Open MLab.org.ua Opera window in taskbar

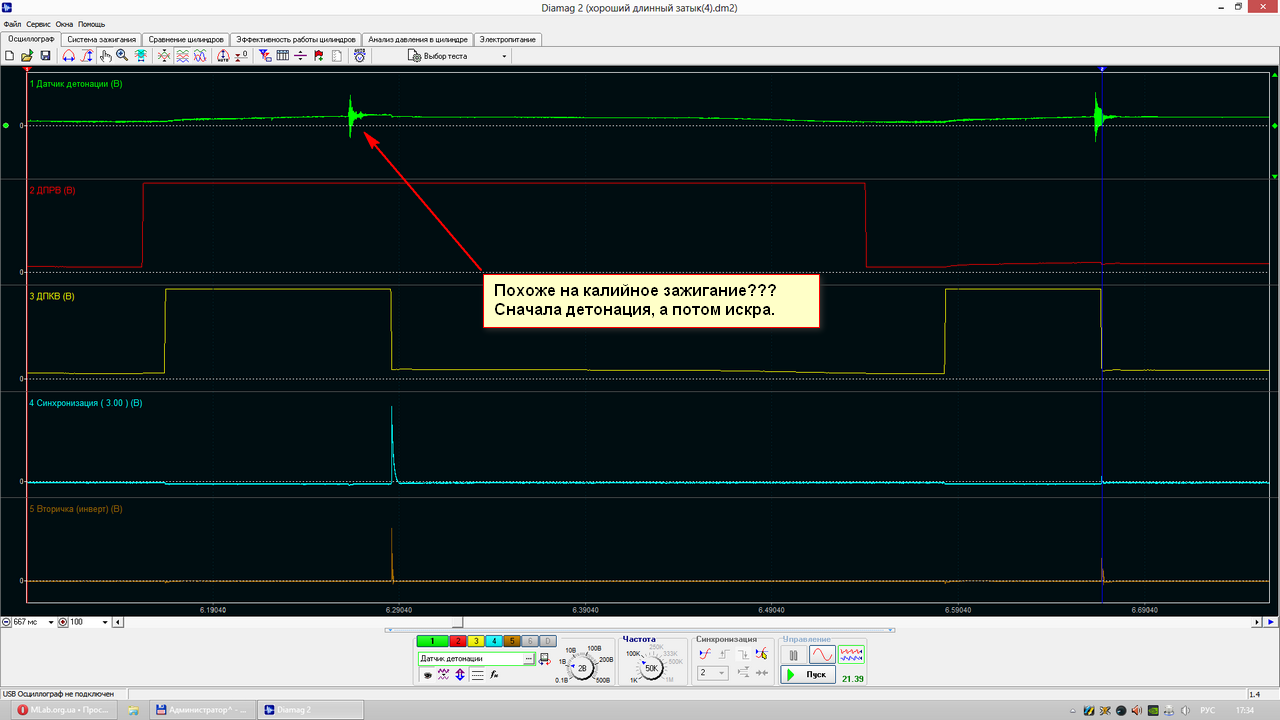[63, 709]
